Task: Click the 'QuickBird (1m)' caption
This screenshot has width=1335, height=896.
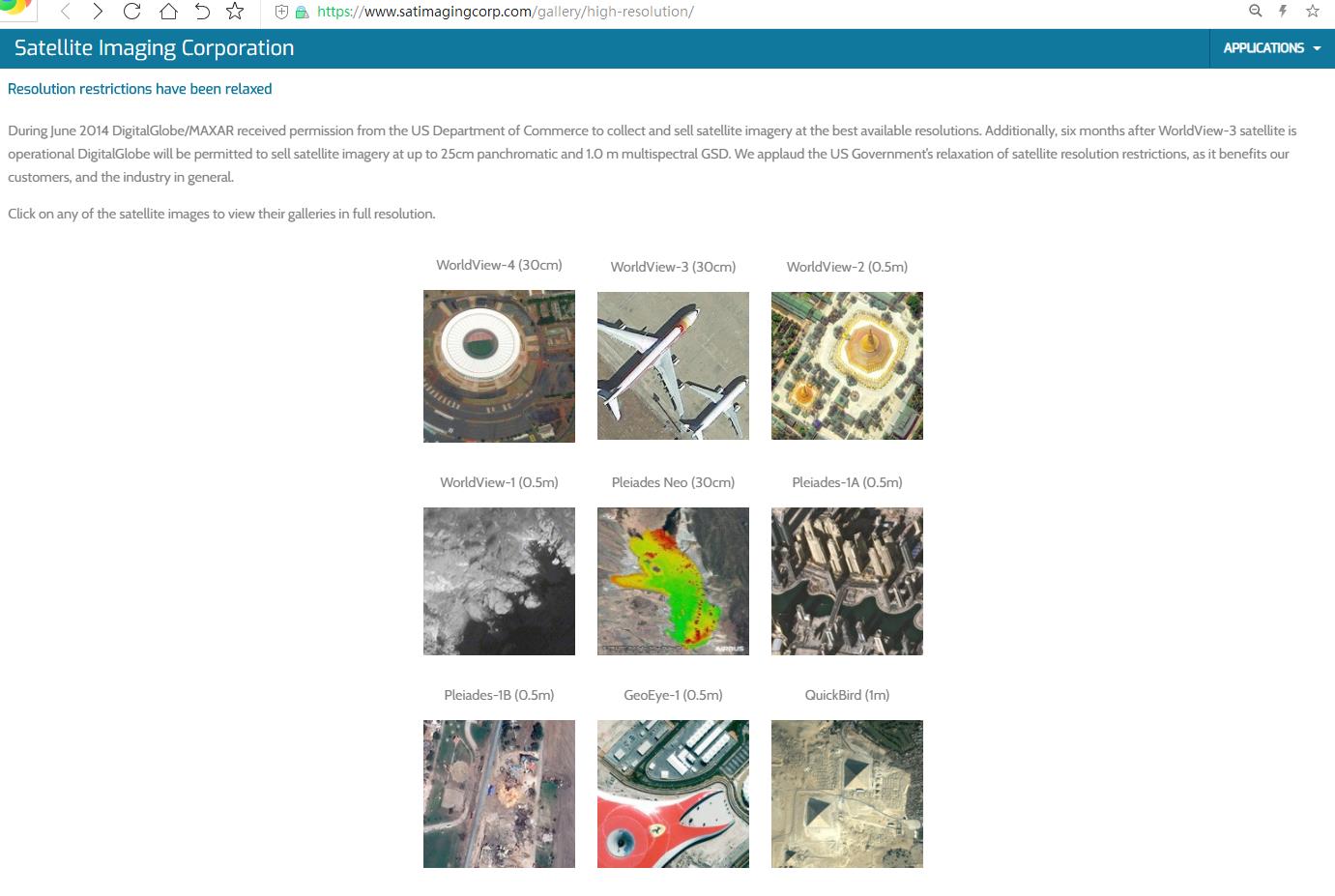Action: click(x=847, y=695)
